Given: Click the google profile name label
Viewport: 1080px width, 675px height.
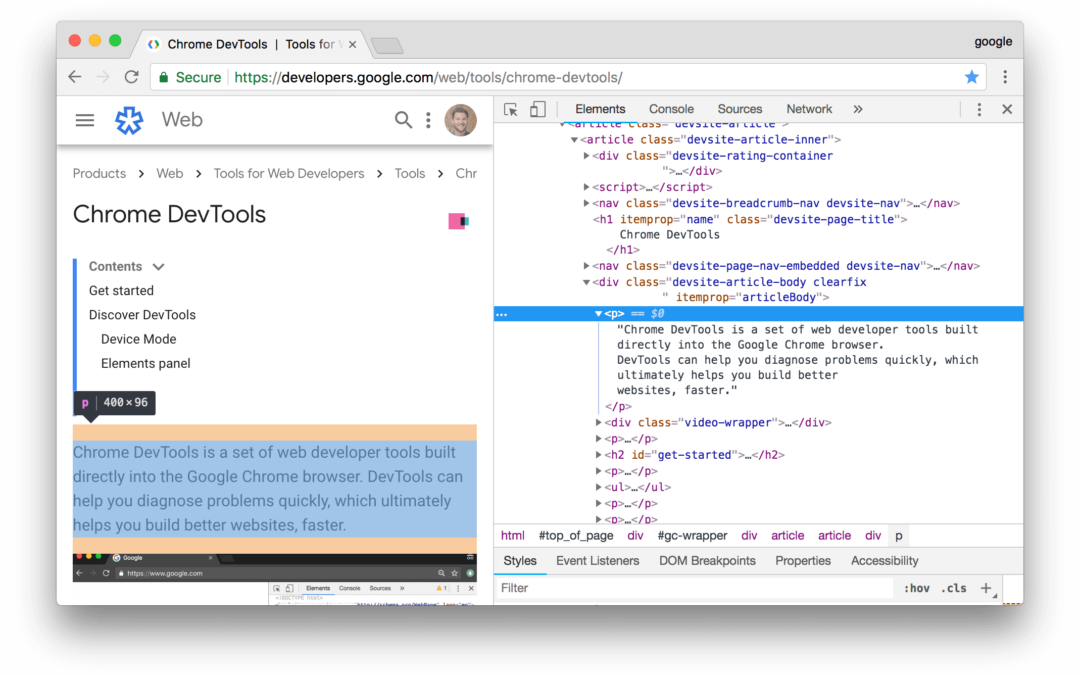Looking at the screenshot, I should pos(993,41).
